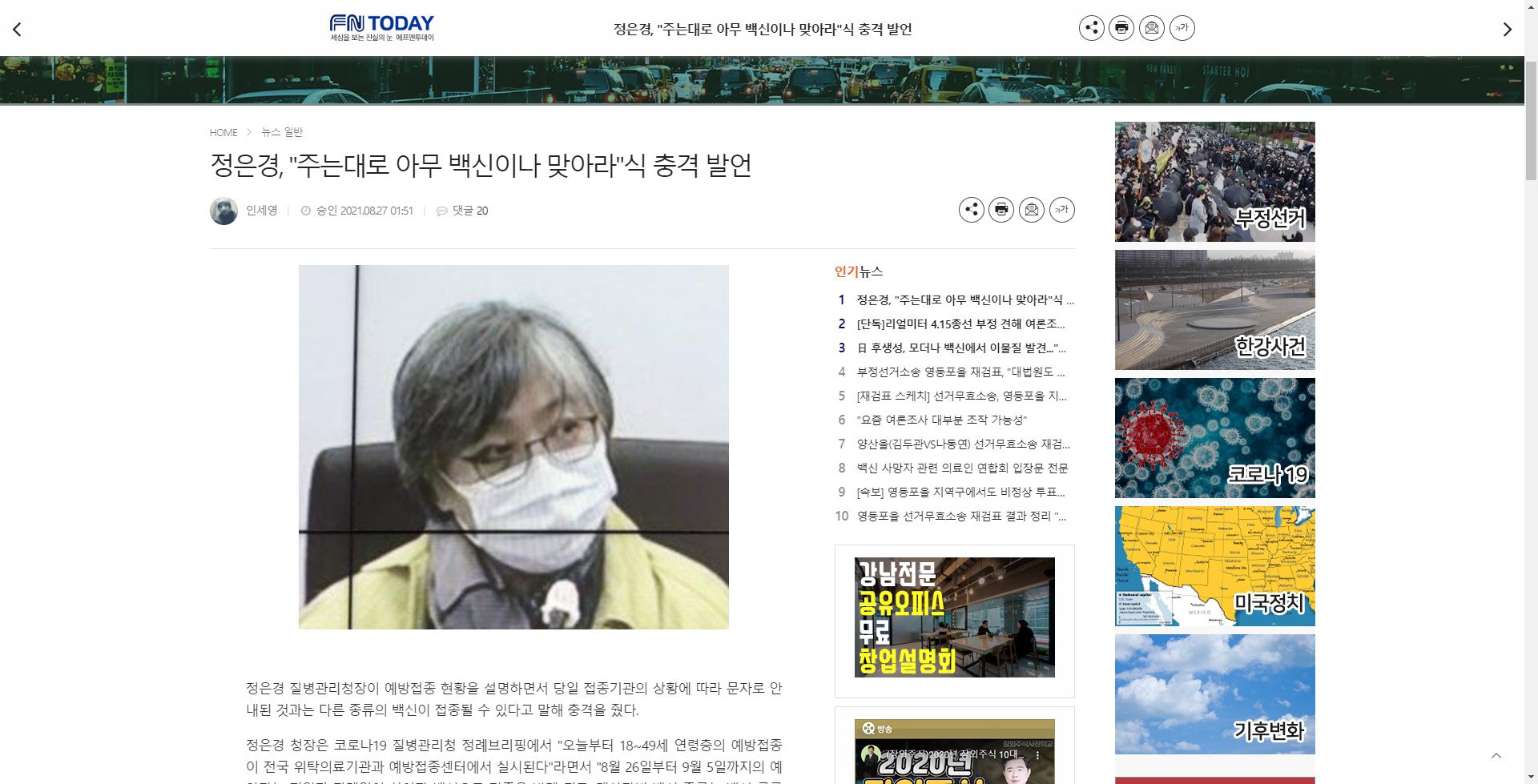Go to the previous article arrow

pos(17,30)
